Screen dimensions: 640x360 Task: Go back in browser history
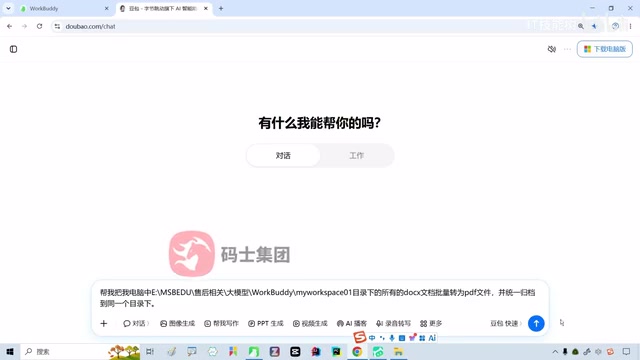point(9,26)
